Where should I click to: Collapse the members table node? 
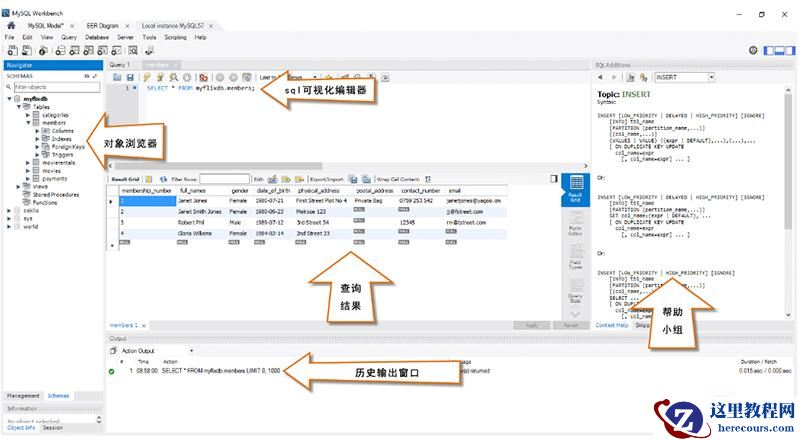point(28,123)
